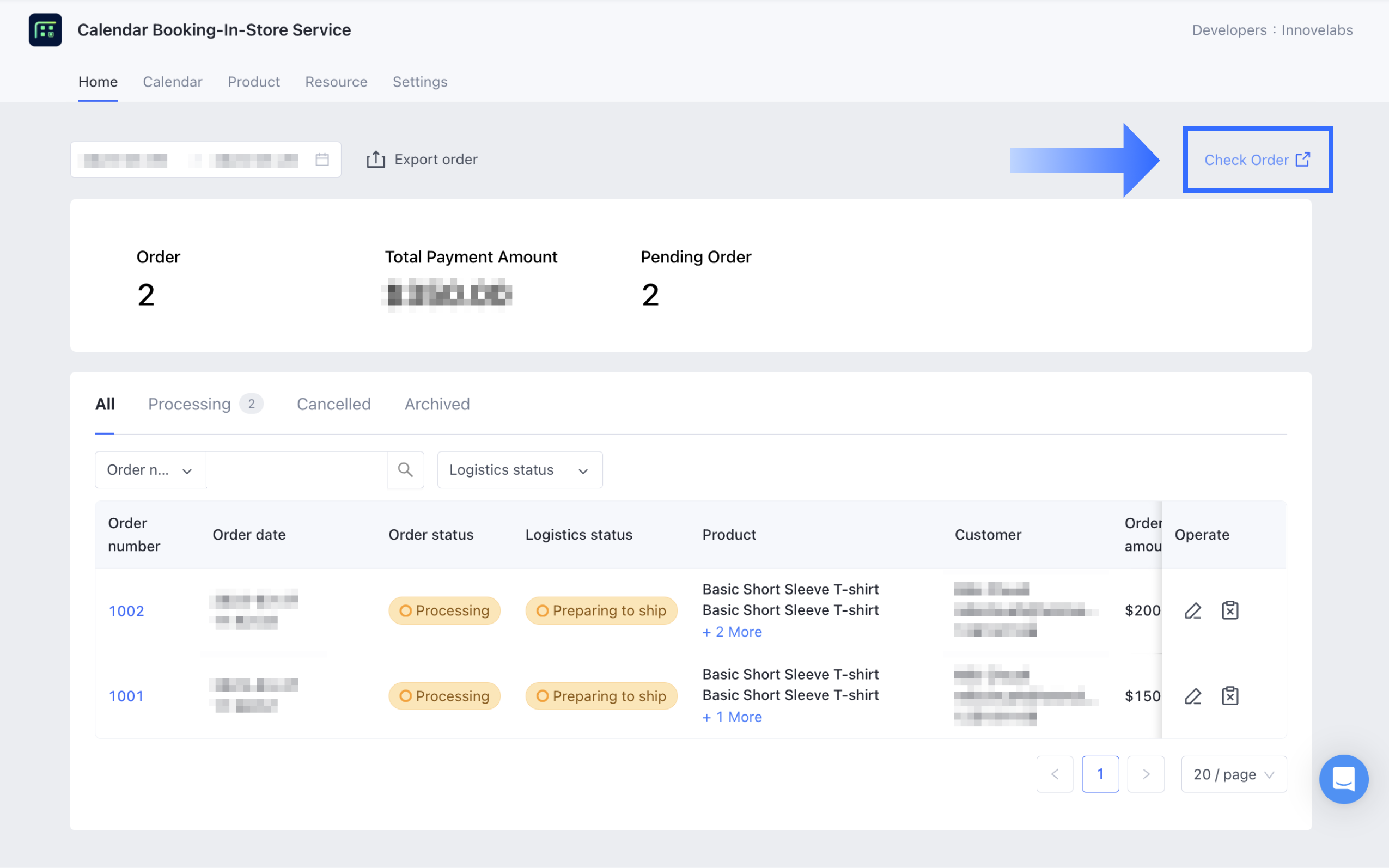This screenshot has width=1389, height=868.
Task: Open the Processing orders tab
Action: click(190, 404)
